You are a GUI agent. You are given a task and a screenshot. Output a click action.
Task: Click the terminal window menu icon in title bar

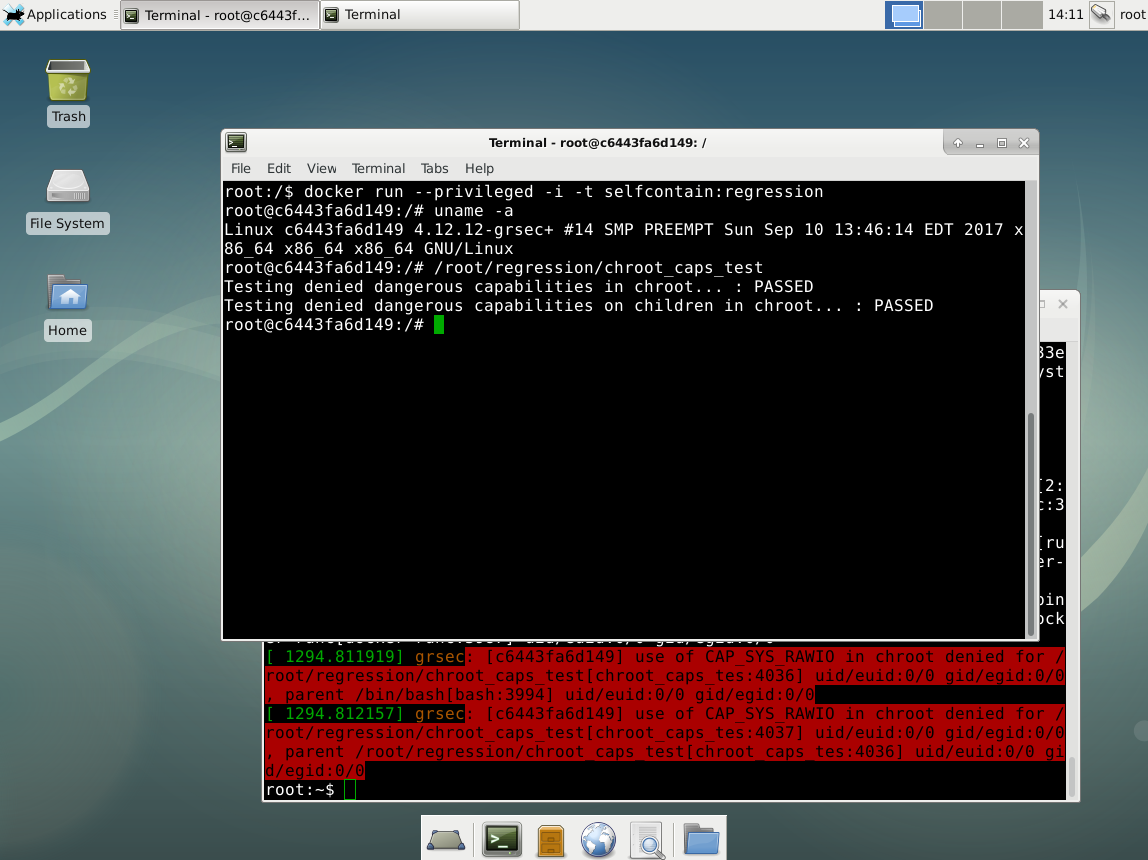236,142
